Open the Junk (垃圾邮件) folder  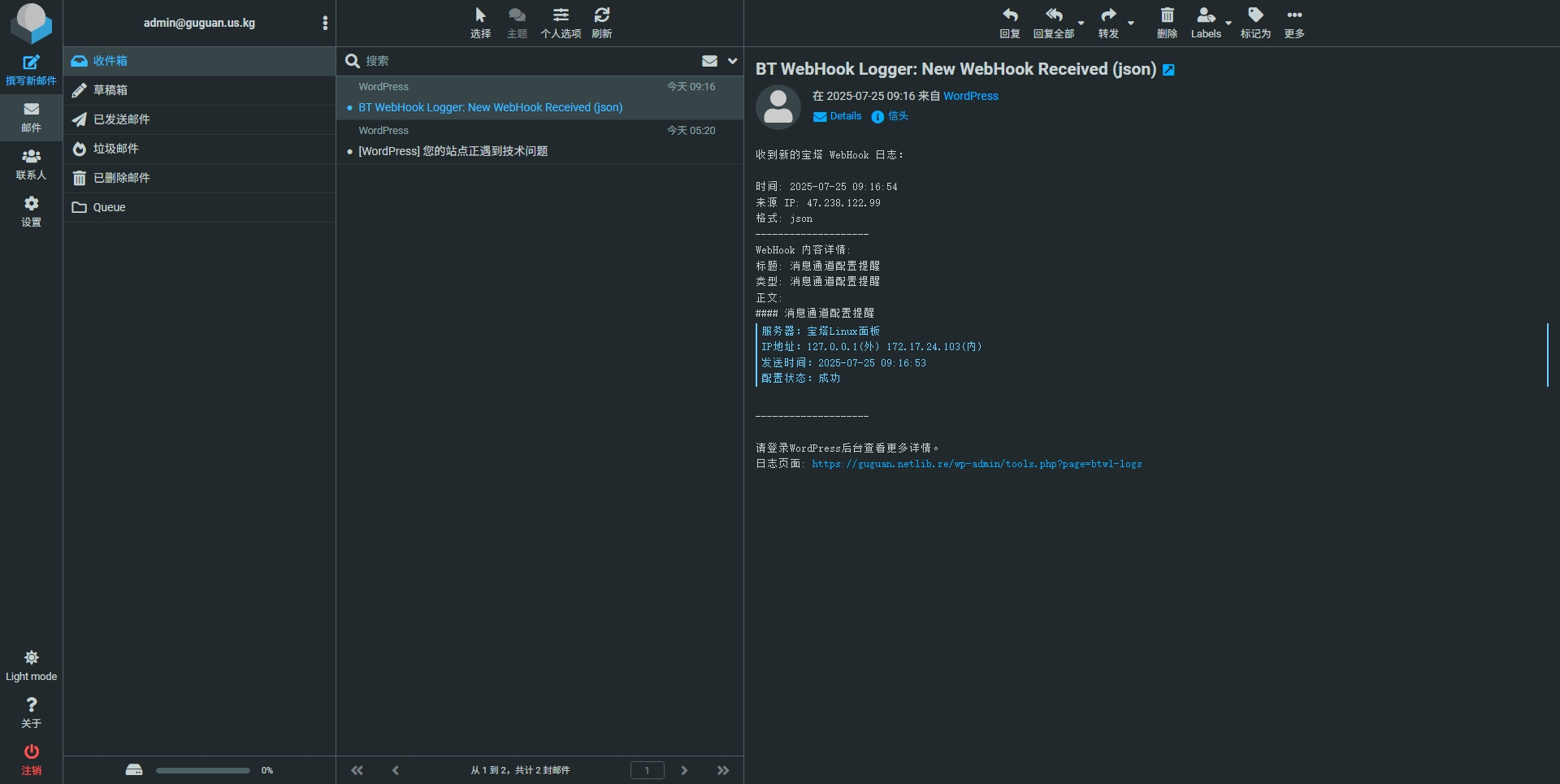tap(199, 149)
